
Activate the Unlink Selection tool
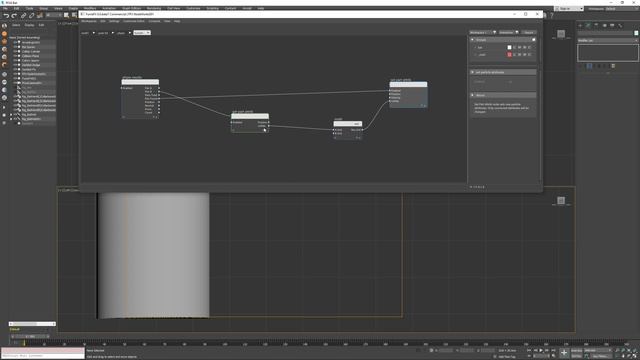pos(31,16)
